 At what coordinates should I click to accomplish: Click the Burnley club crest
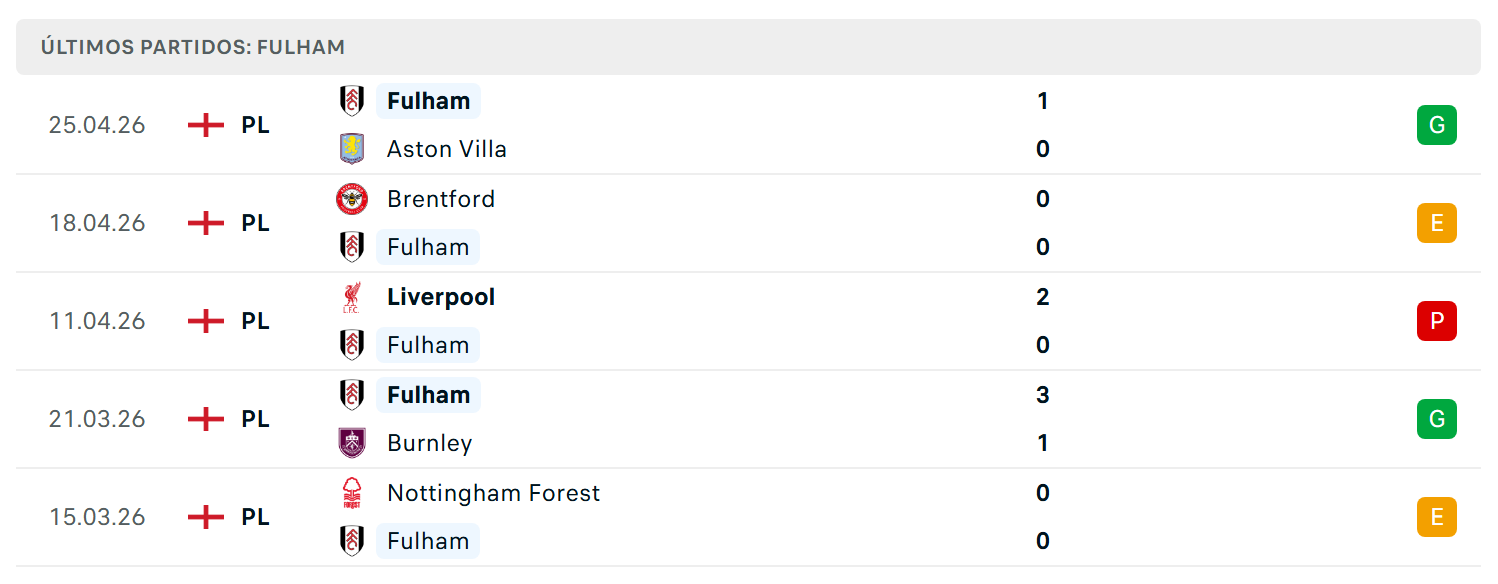click(352, 443)
